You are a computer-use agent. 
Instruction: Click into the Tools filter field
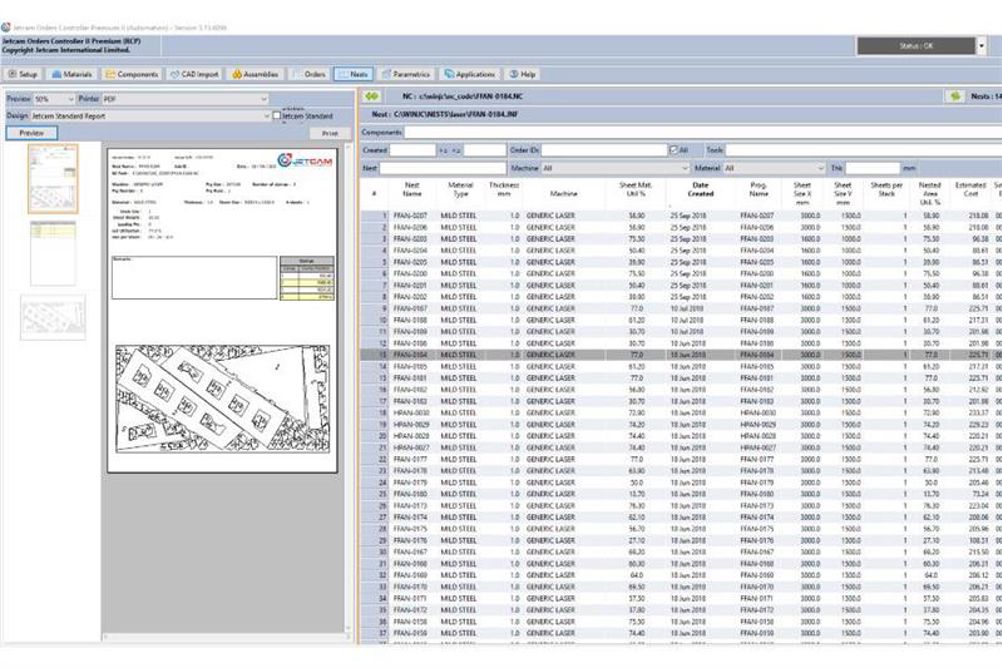point(864,150)
